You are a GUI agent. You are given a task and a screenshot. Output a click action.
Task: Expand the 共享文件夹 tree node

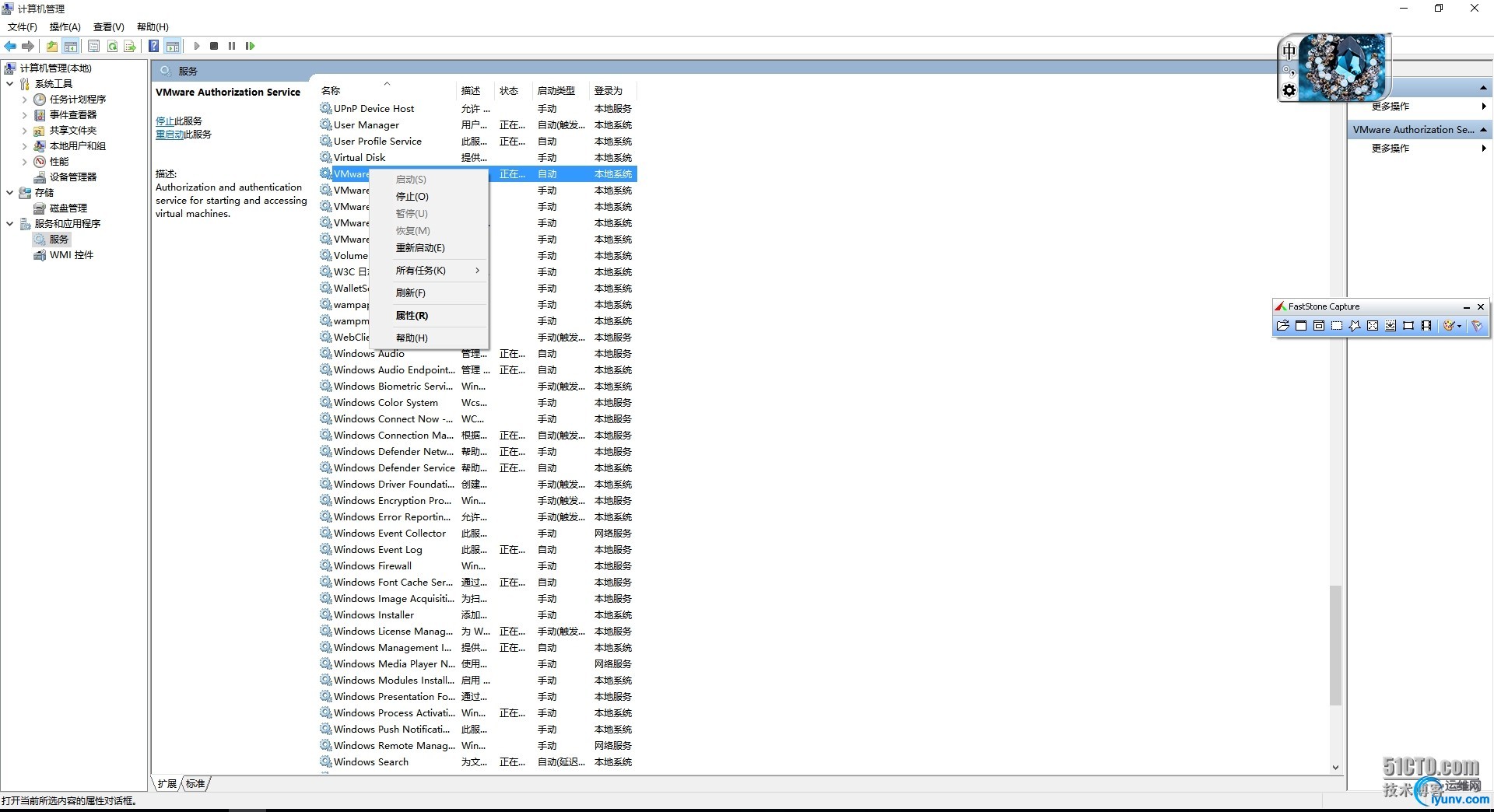pyautogui.click(x=24, y=131)
